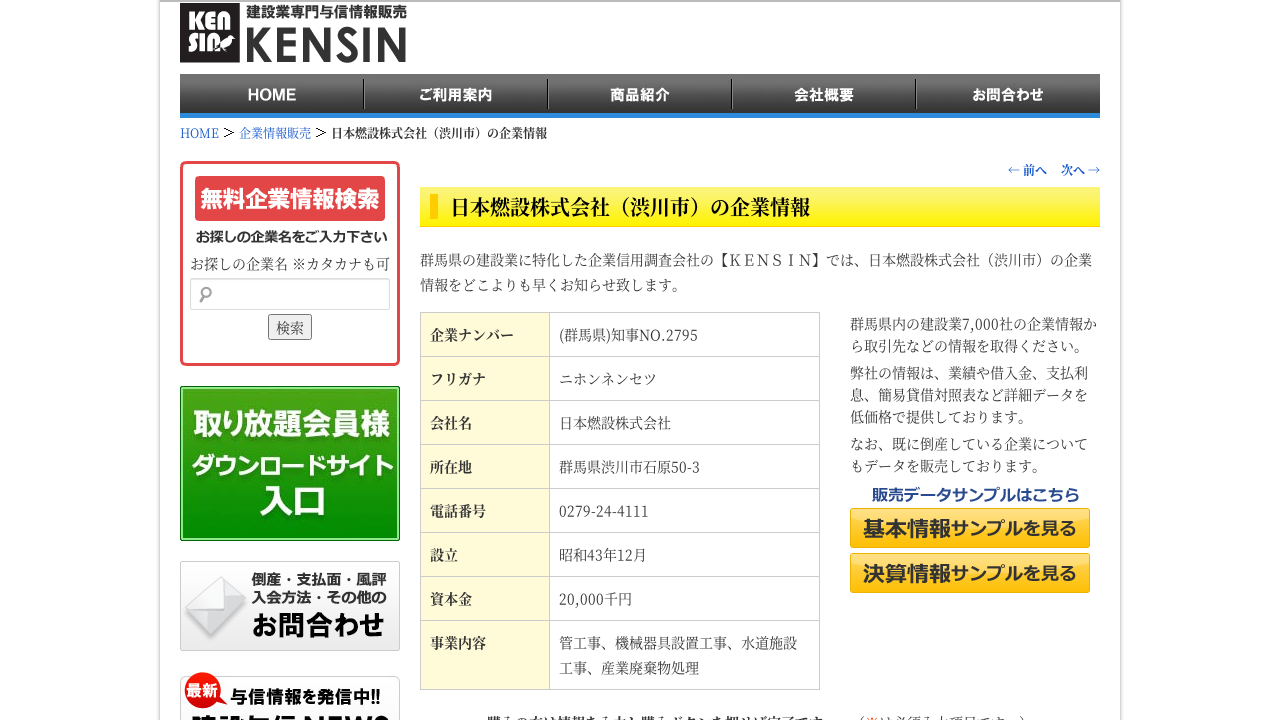Select the 日本燃設株式会社 company name cell
This screenshot has height=720, width=1280.
click(x=684, y=423)
